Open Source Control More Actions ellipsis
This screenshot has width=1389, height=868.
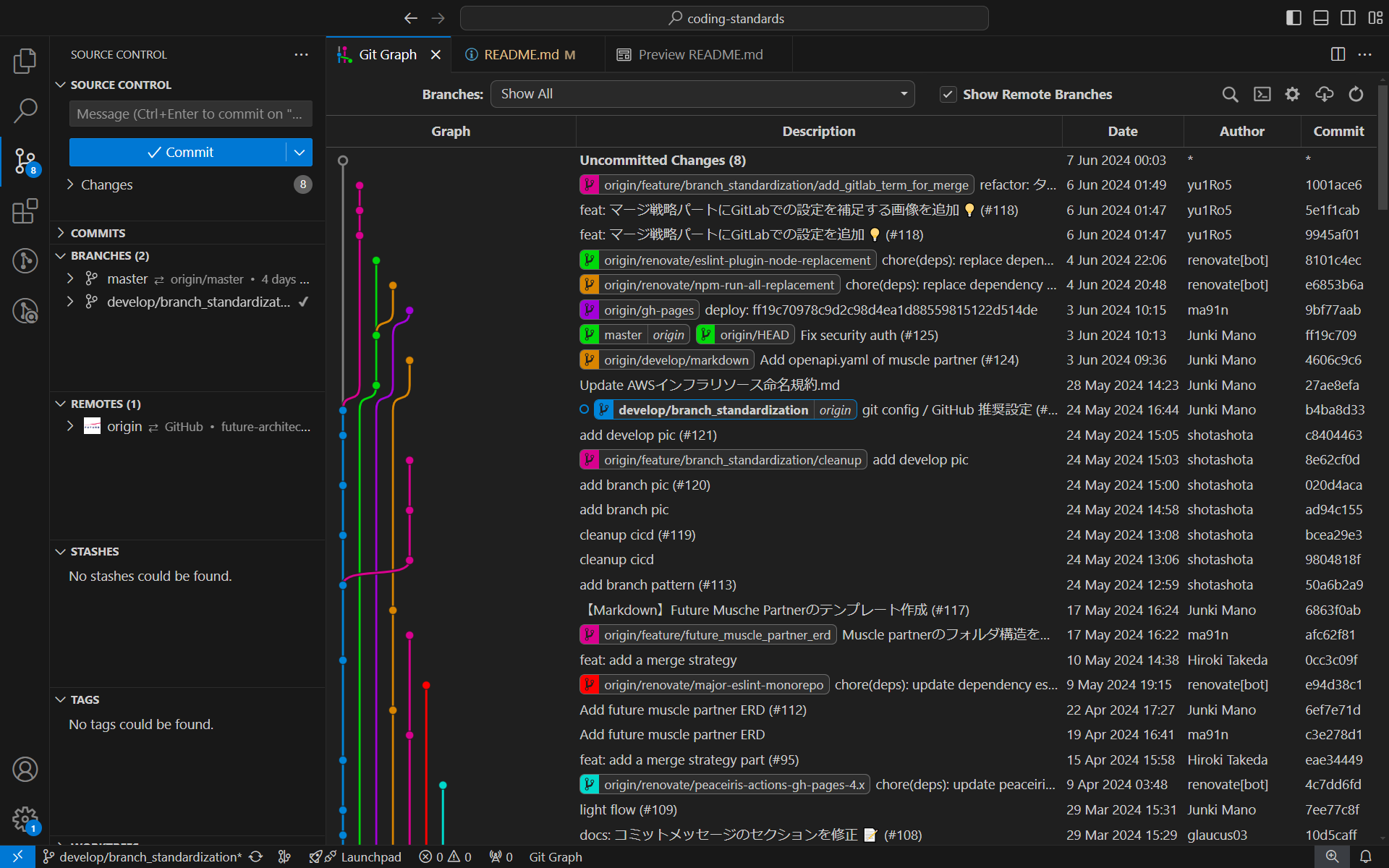coord(301,54)
